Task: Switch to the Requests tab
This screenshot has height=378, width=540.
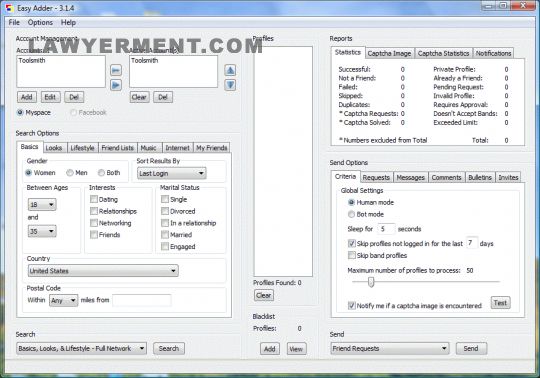Action: point(376,177)
